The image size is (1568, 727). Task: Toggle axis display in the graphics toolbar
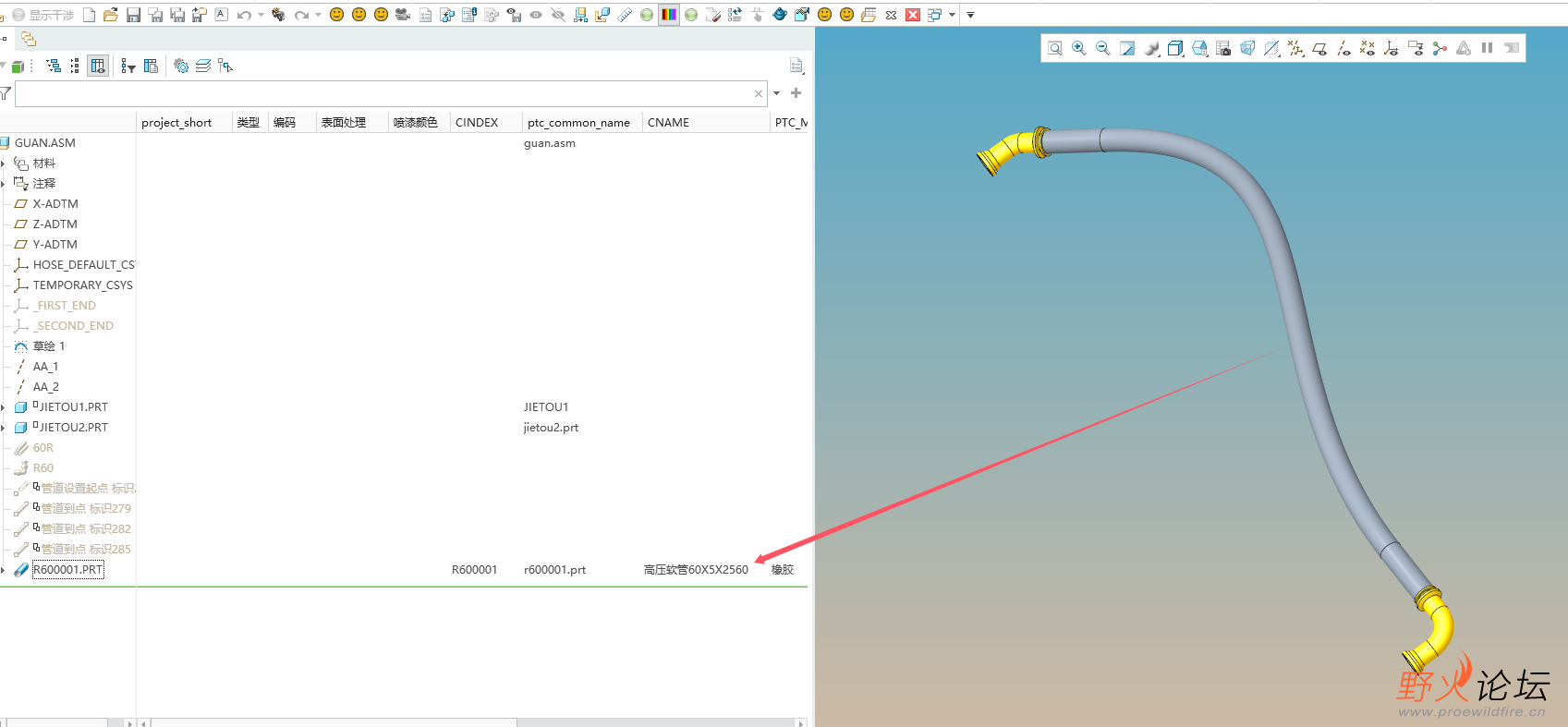point(1343,49)
